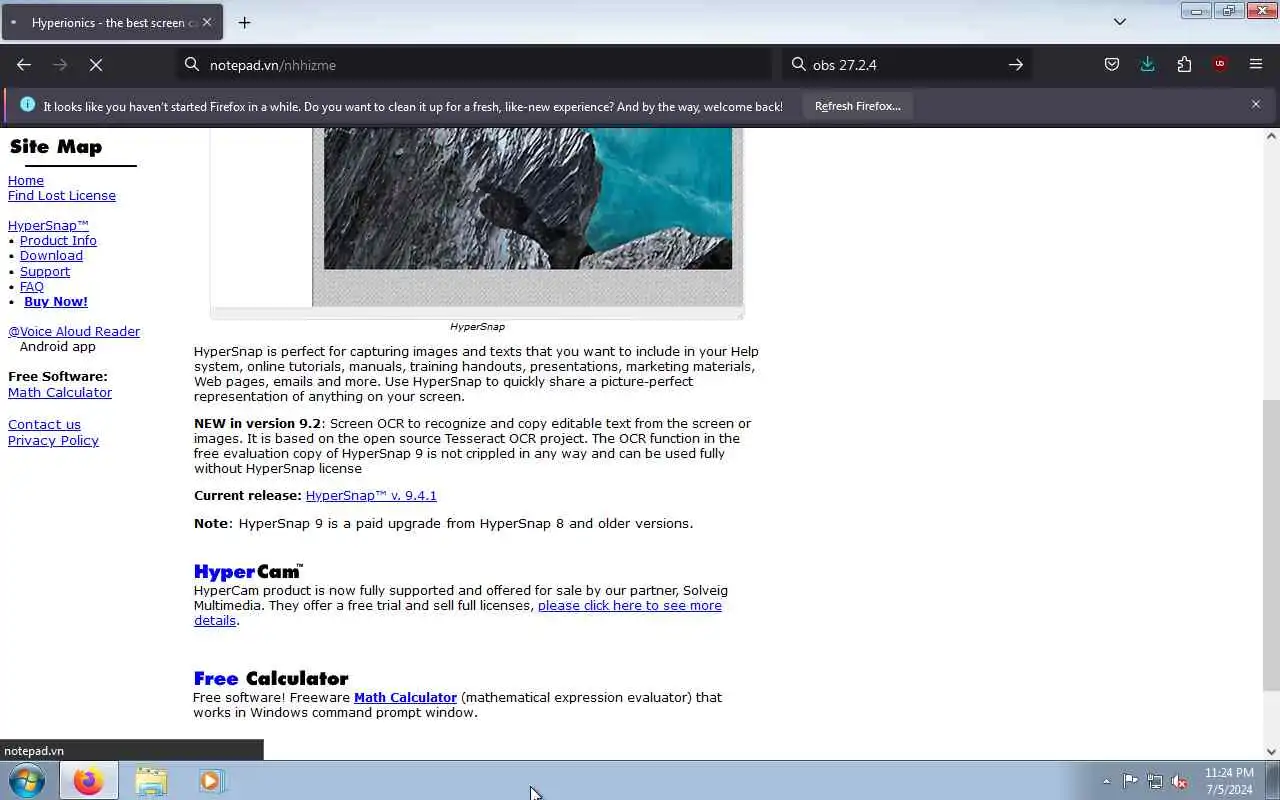
Task: Follow the please click here to see more link
Action: [629, 606]
